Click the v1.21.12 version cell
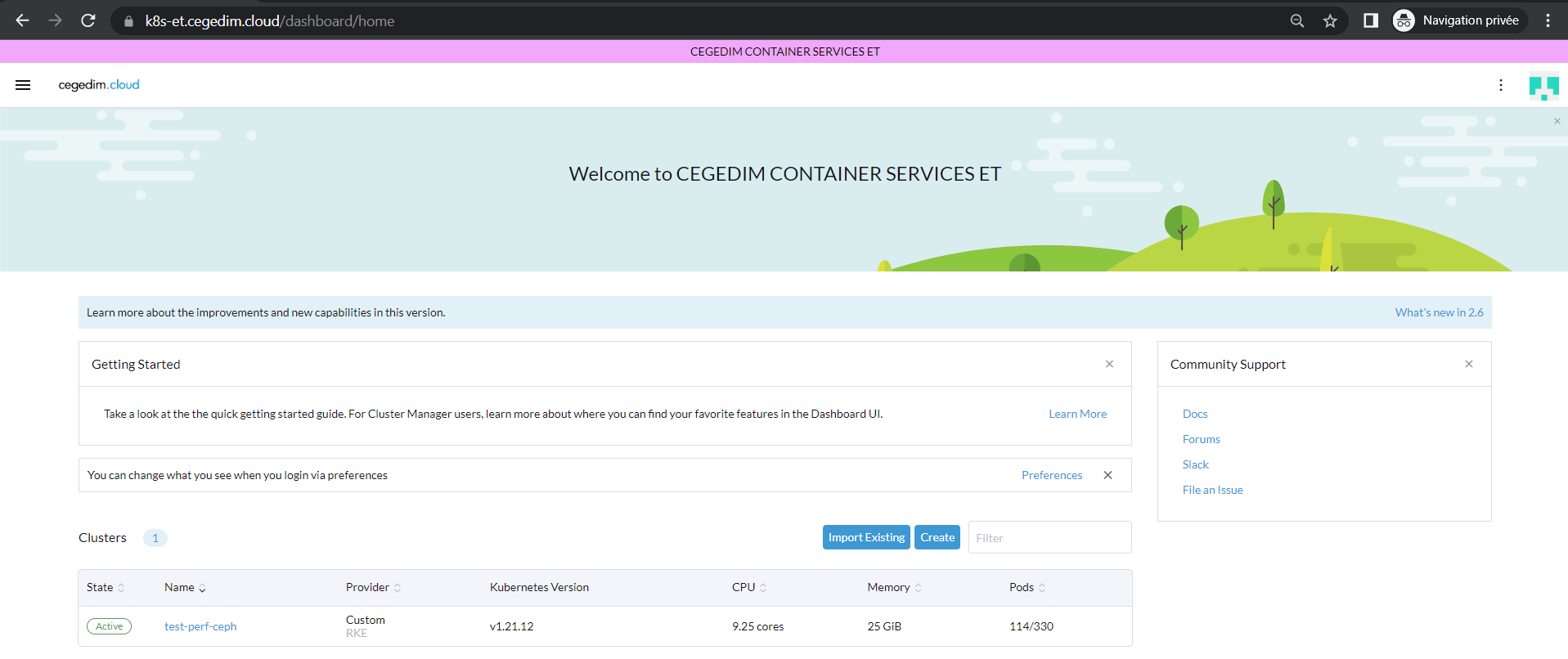 511,626
